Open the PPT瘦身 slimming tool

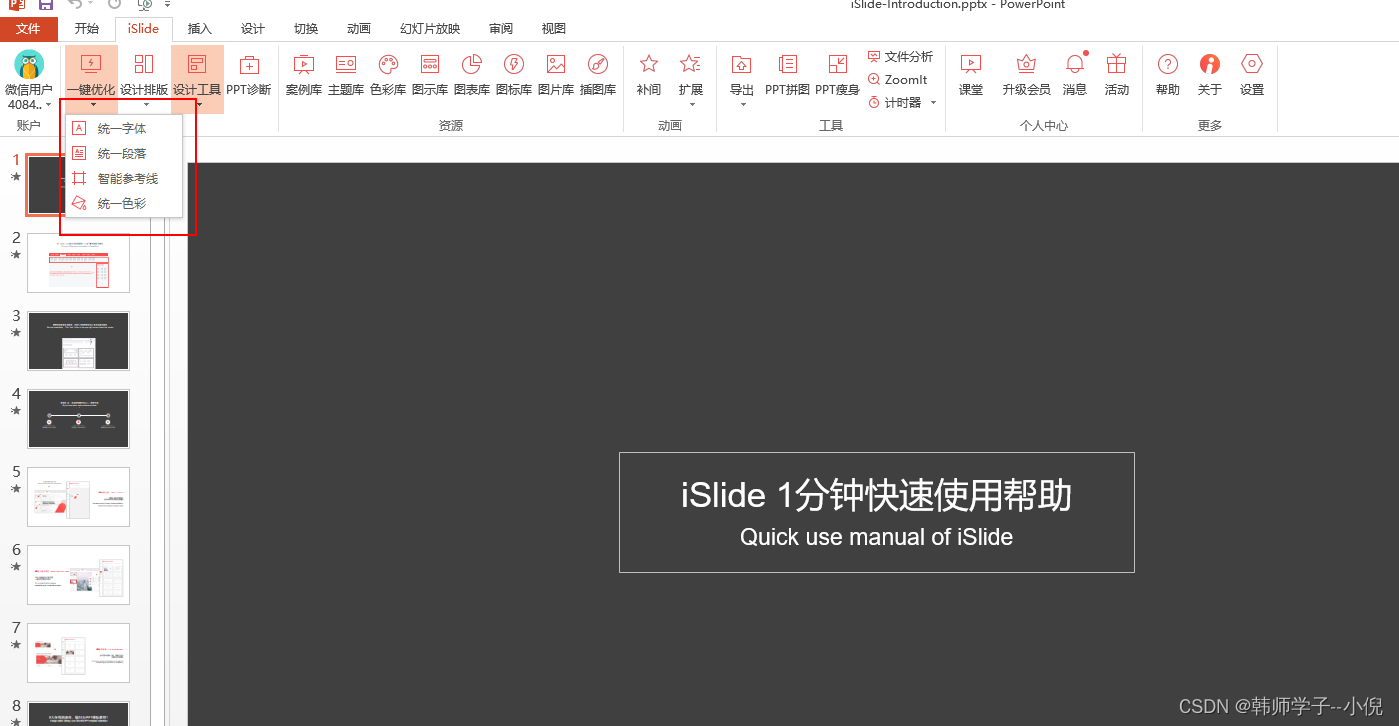tap(838, 75)
